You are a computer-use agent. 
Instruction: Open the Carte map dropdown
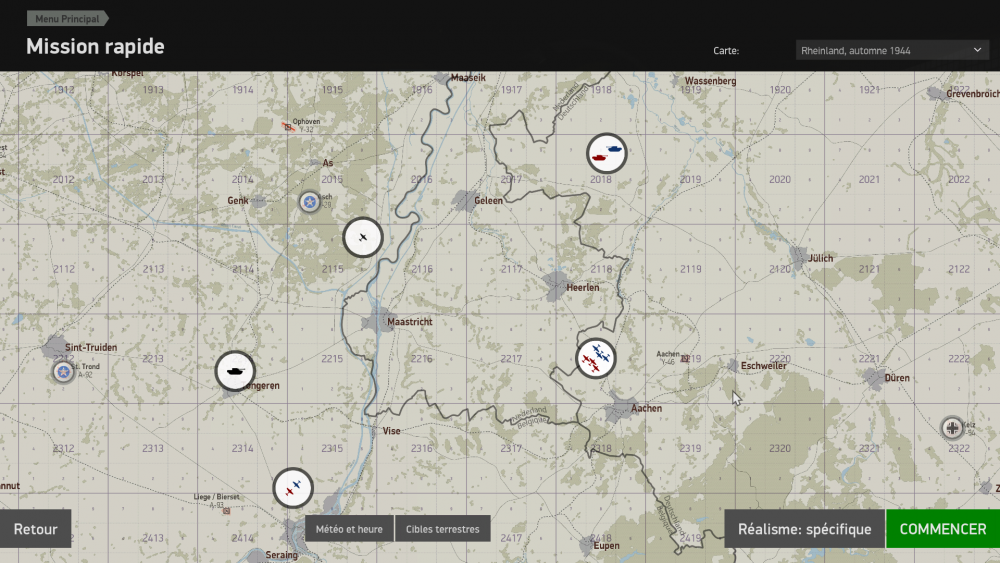892,50
